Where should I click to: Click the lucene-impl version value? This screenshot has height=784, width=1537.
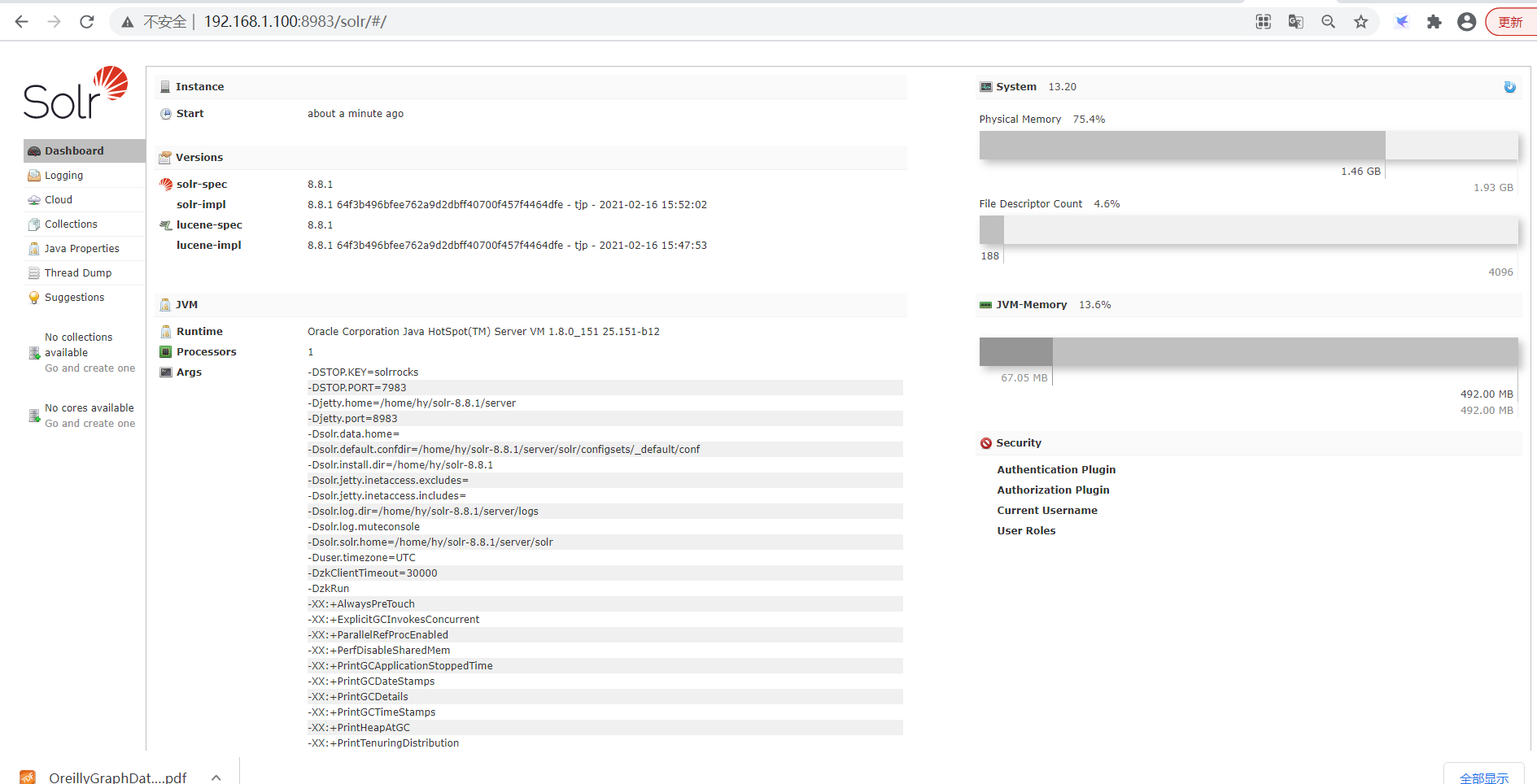coord(507,246)
